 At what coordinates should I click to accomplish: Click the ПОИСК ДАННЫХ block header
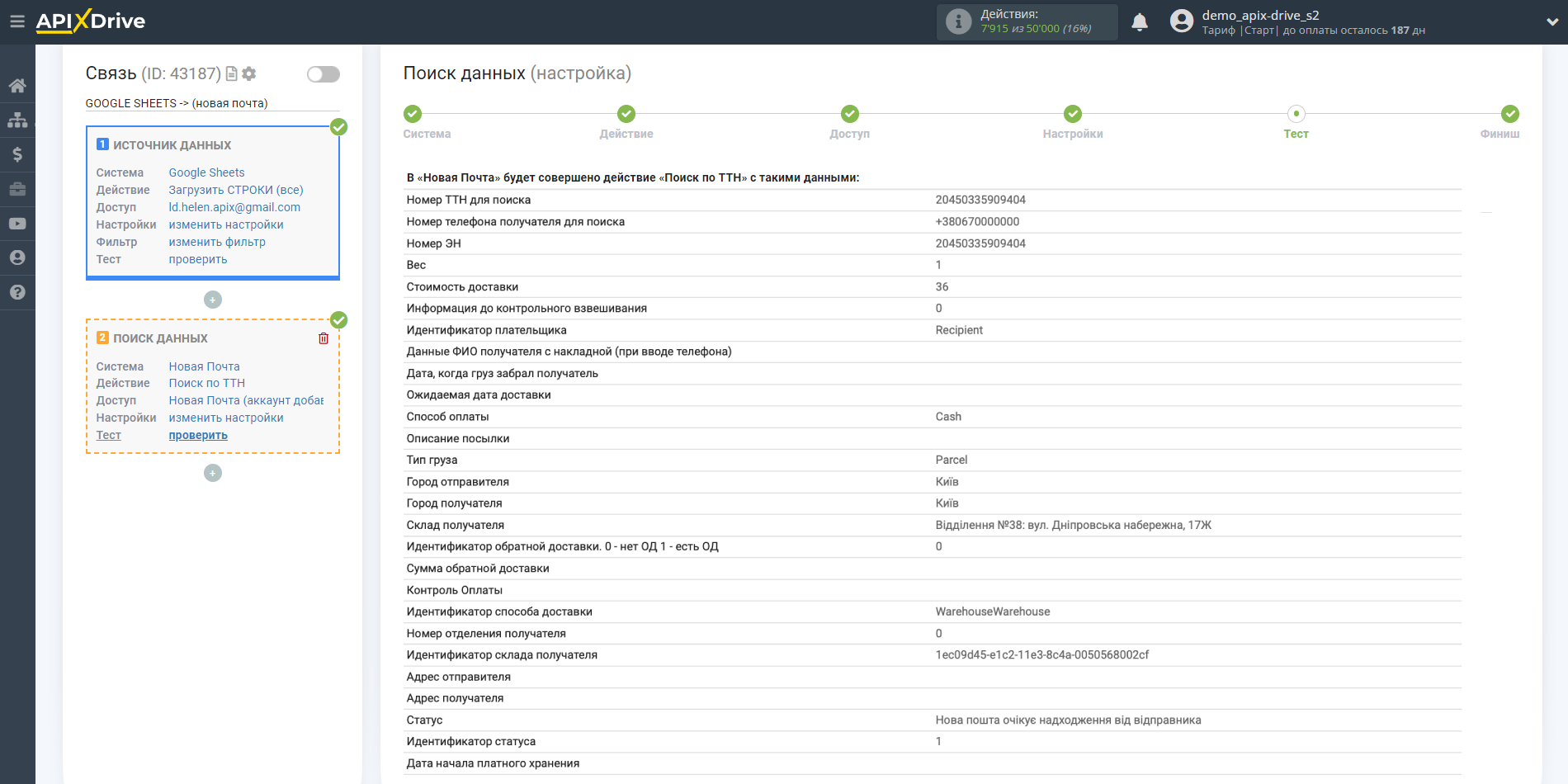tap(160, 338)
